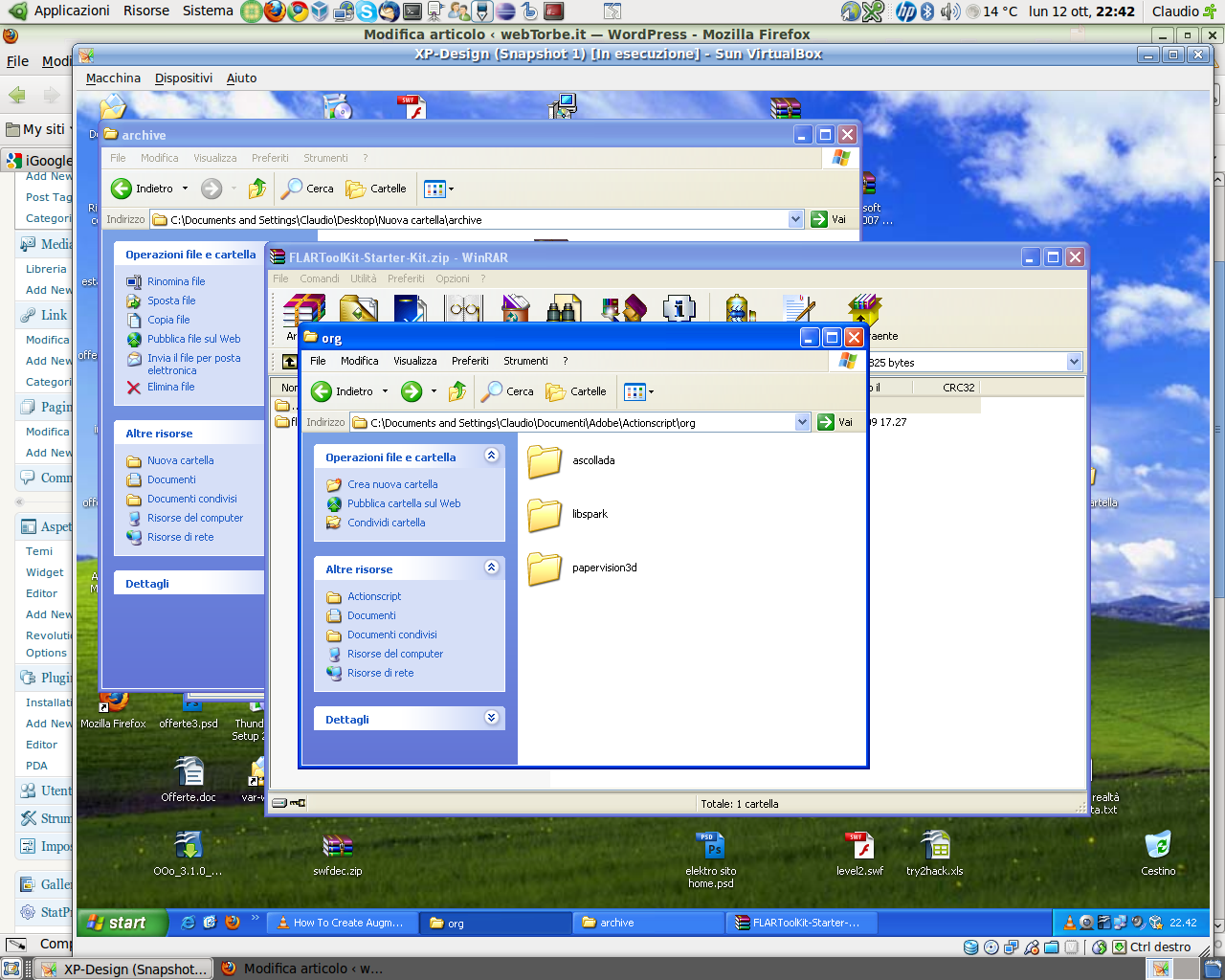Click the XP start button

coord(122,923)
